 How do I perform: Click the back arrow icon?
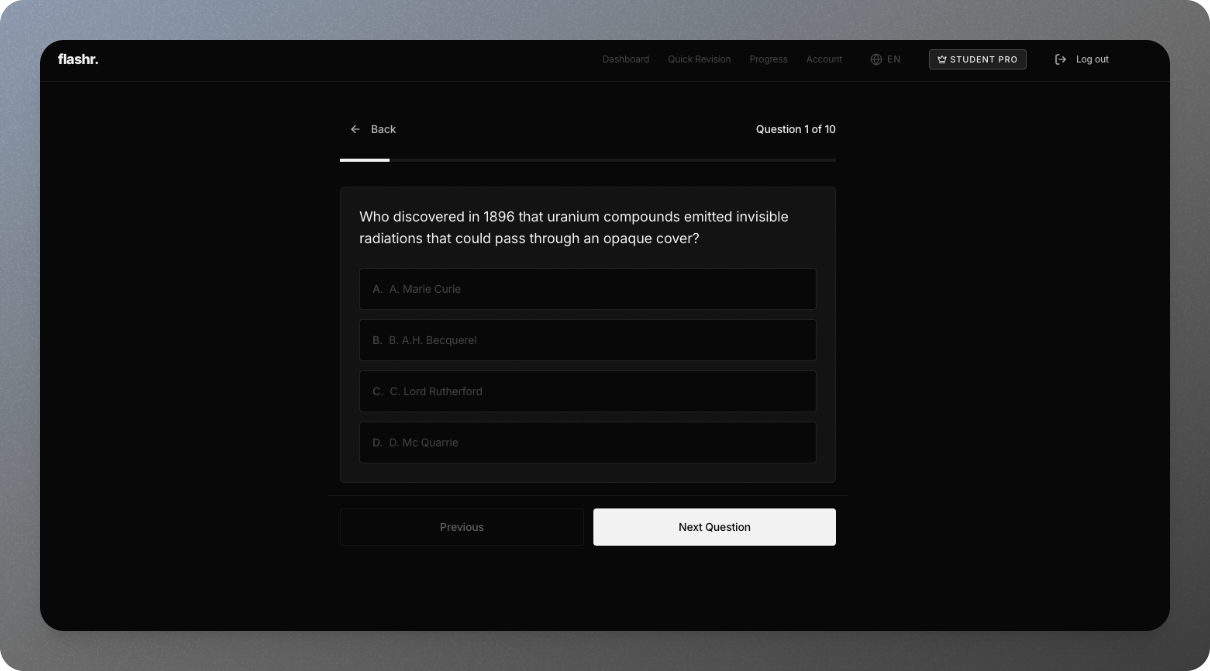pyautogui.click(x=355, y=129)
